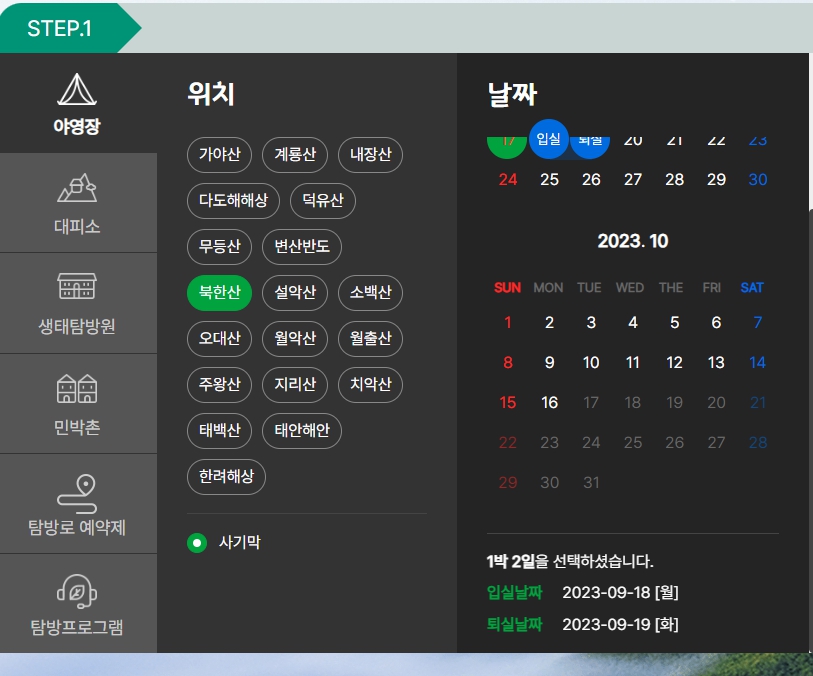This screenshot has width=813, height=676.
Task: Select the 야영장 tent icon tab
Action: point(77,103)
